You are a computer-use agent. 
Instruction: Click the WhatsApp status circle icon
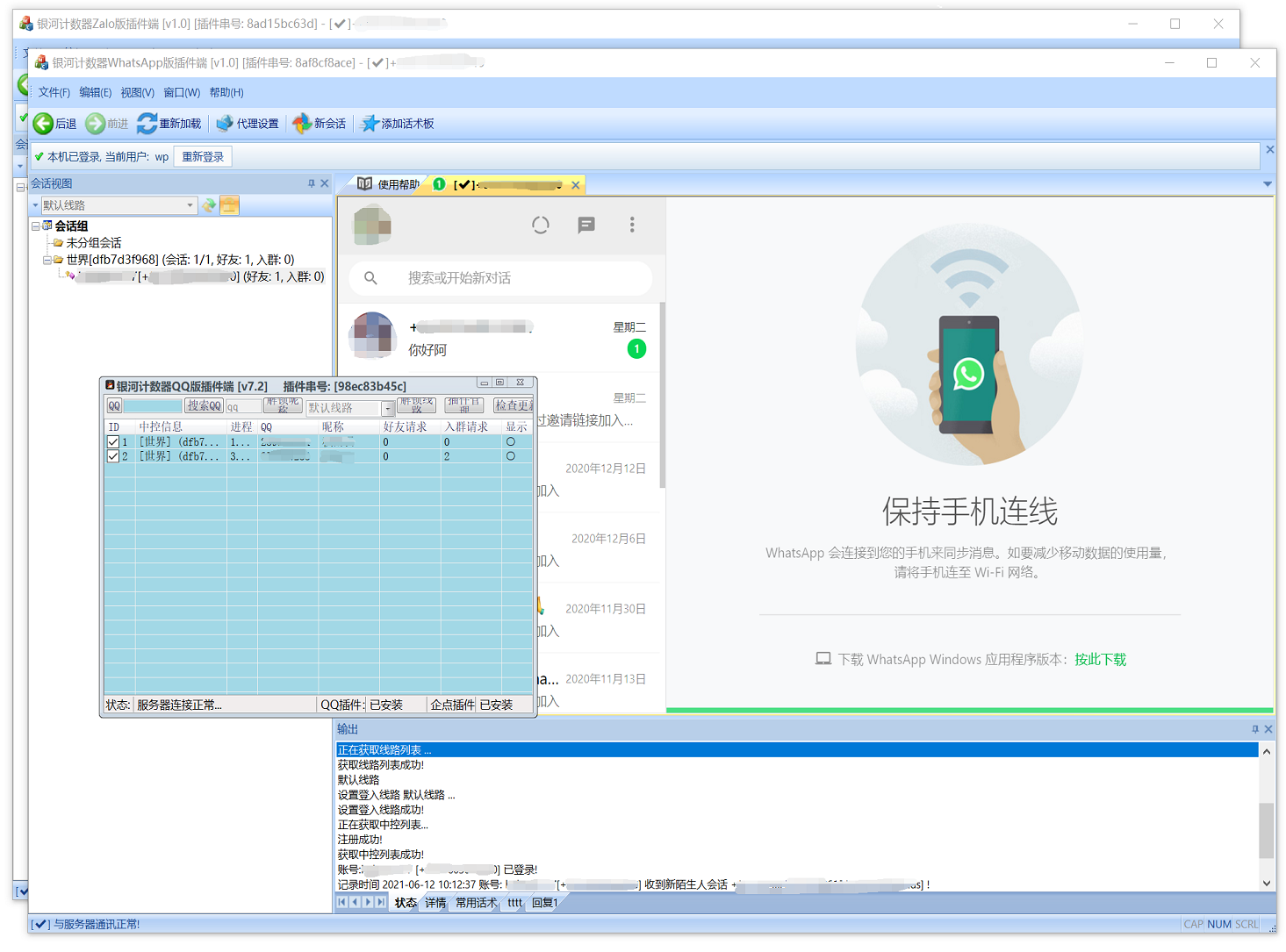point(541,225)
